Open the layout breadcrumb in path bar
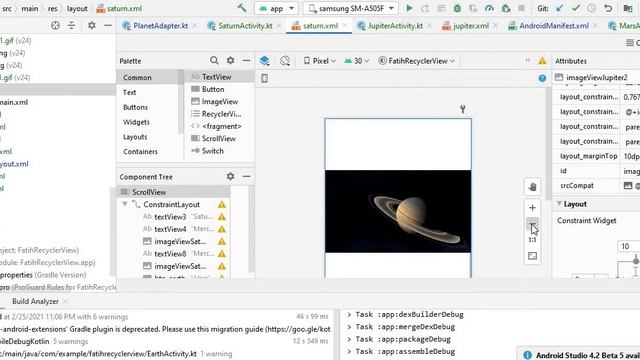640x360 pixels. point(77,8)
